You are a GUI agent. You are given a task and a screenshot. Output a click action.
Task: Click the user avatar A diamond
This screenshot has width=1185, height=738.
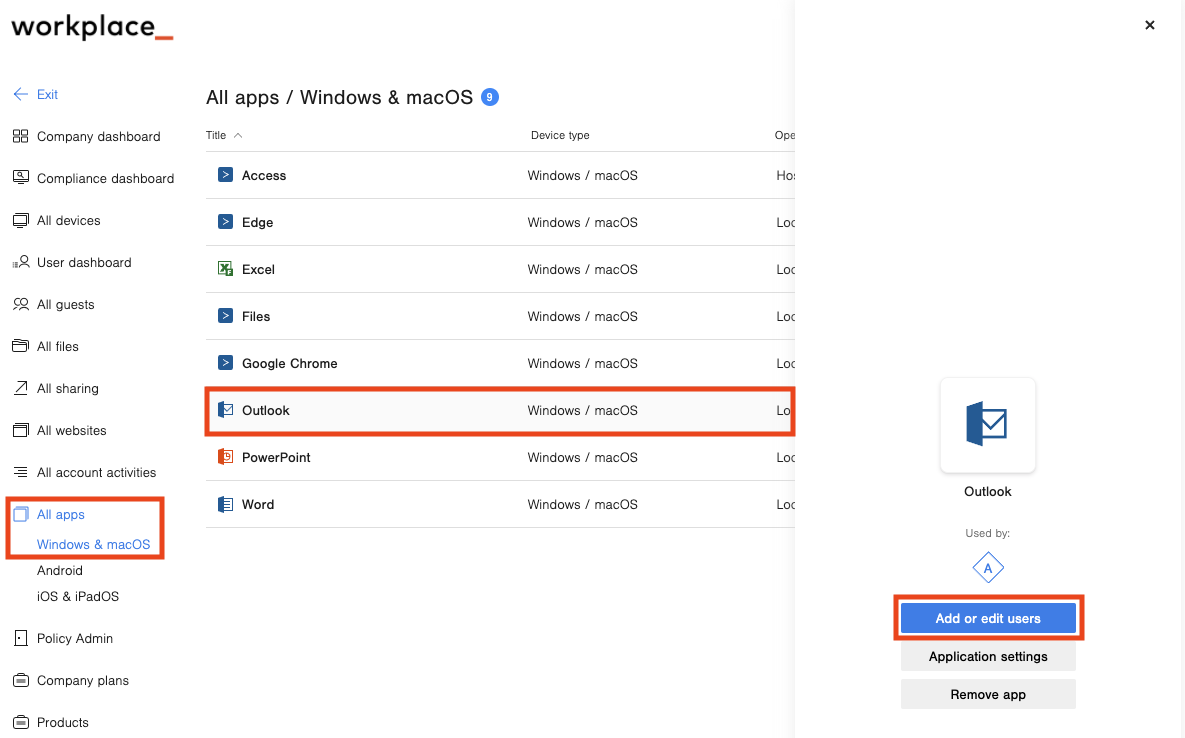(x=988, y=568)
